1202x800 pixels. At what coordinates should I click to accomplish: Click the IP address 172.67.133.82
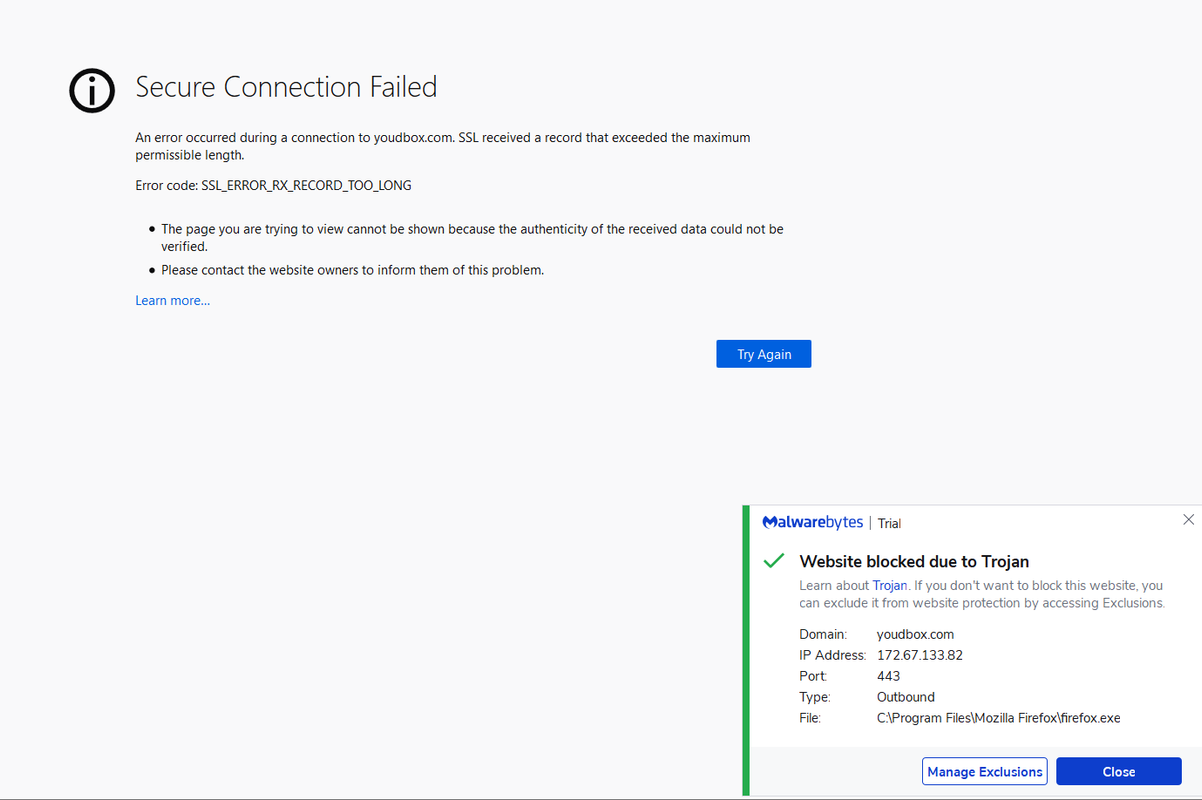pos(919,655)
